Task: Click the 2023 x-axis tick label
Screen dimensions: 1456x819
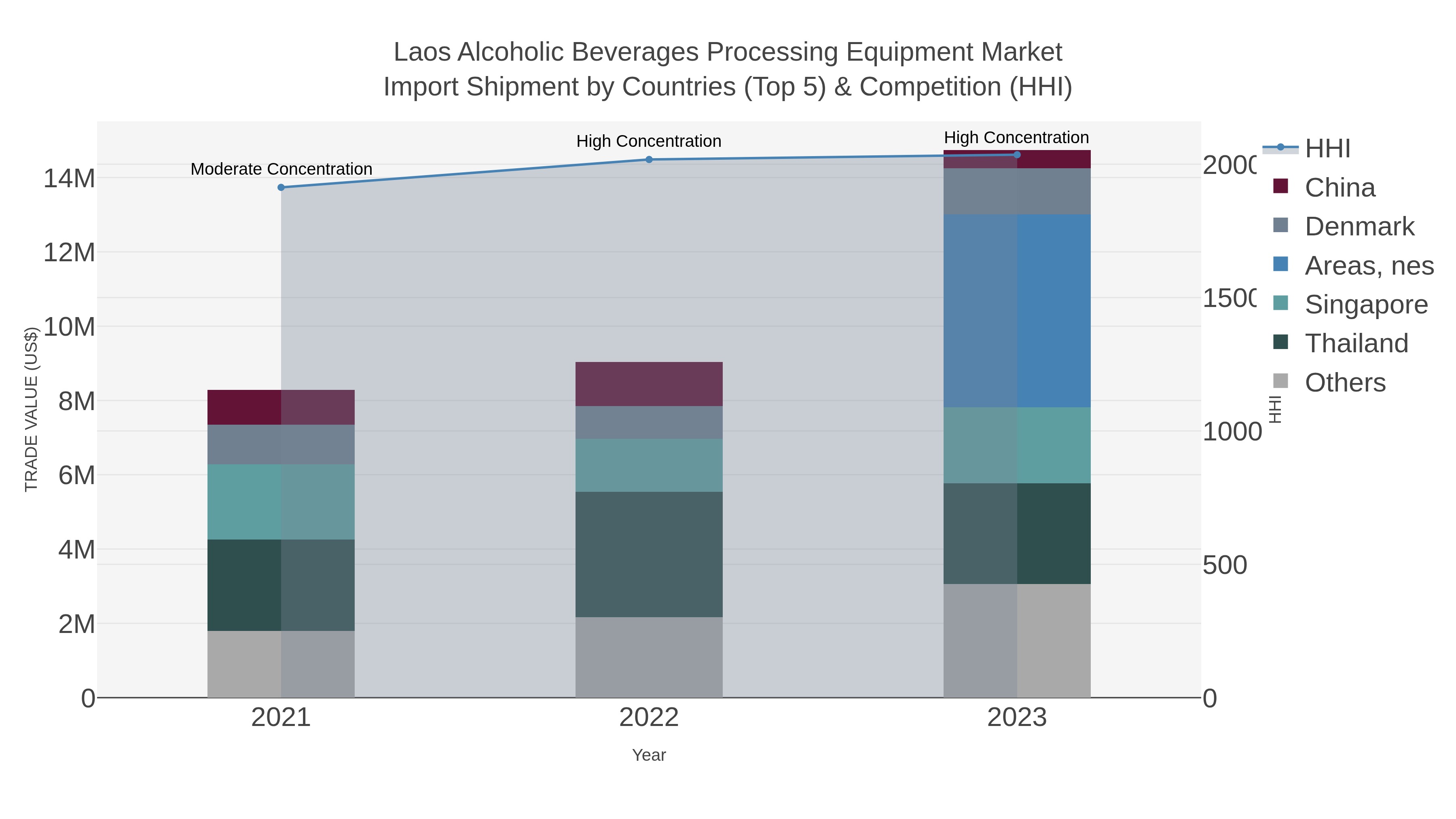Action: [x=1017, y=717]
